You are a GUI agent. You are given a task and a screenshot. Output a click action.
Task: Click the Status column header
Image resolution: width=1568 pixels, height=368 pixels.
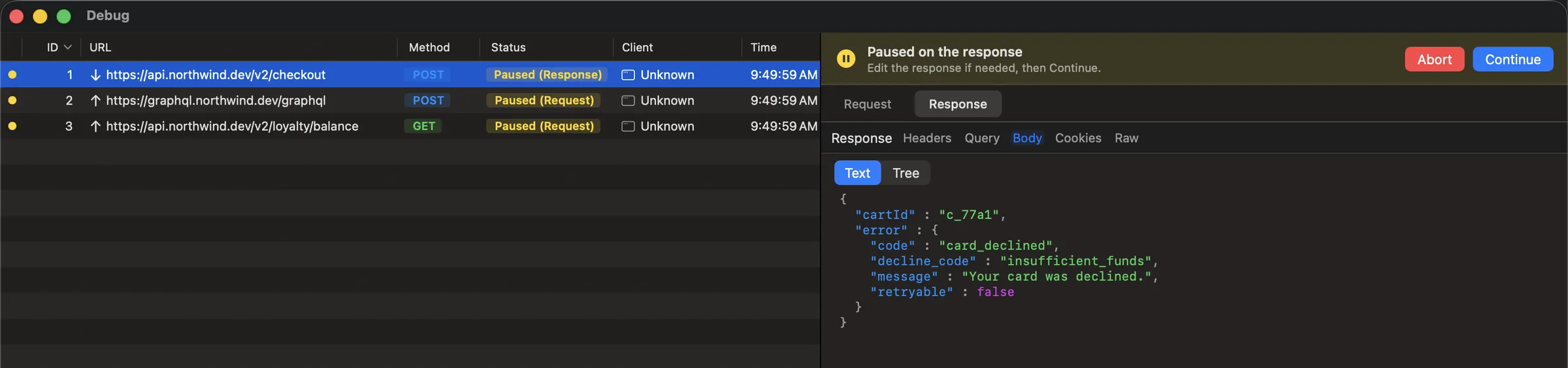[x=508, y=47]
